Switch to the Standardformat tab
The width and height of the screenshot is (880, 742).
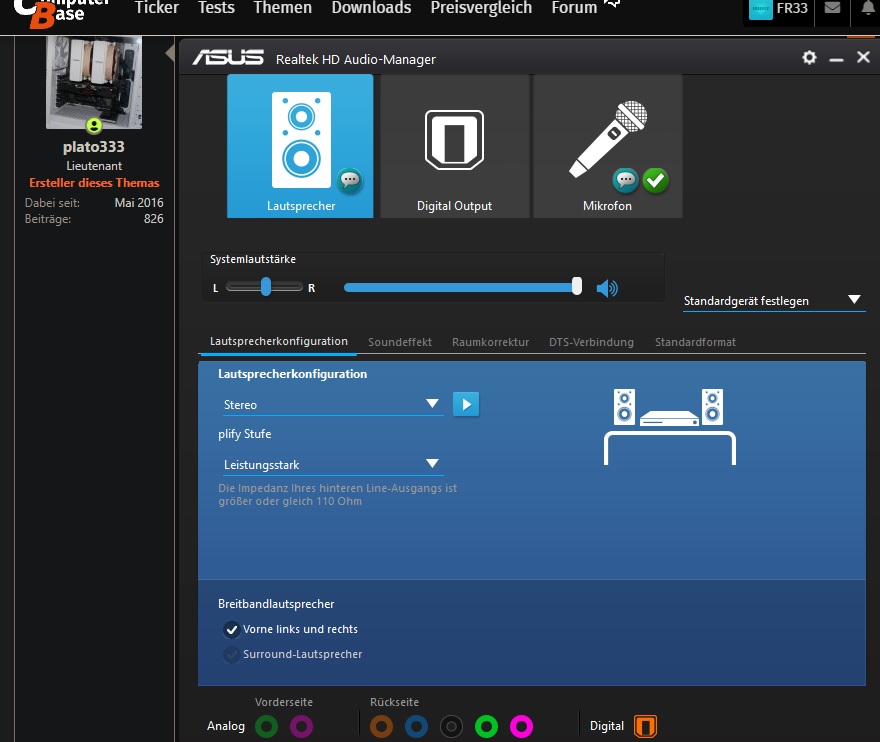(695, 342)
